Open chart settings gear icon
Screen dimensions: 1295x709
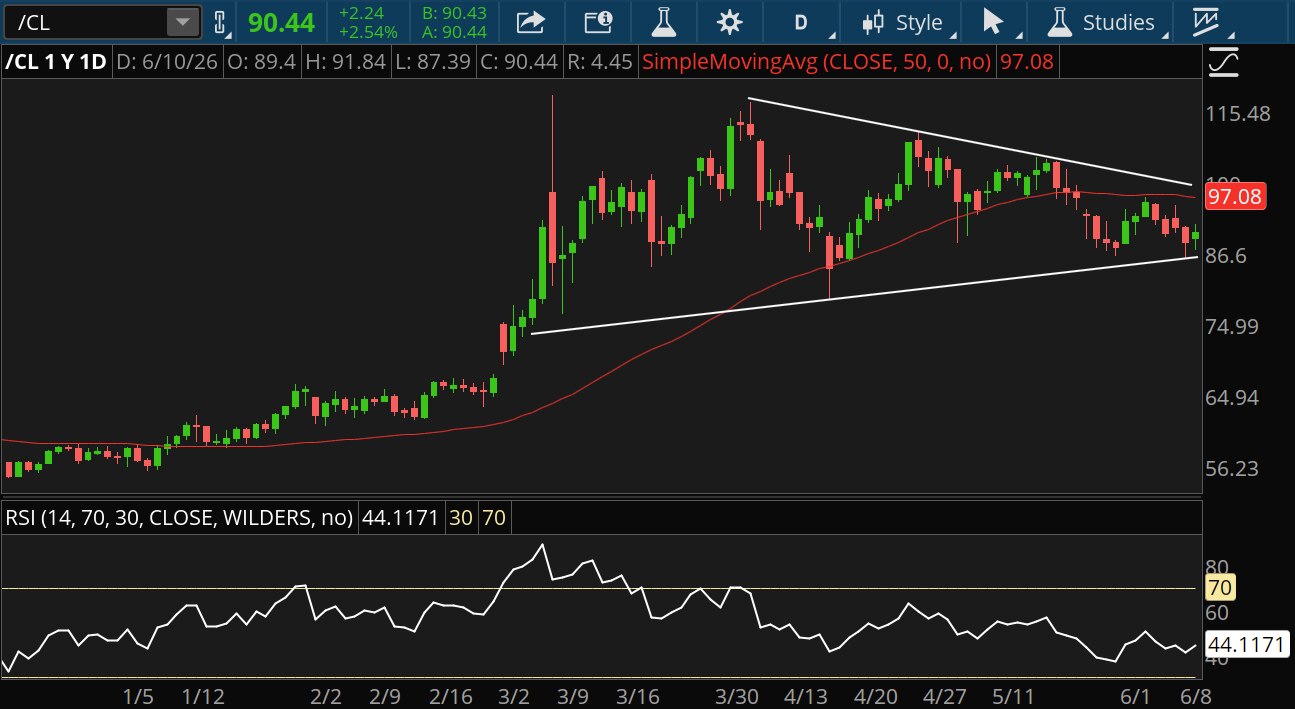pyautogui.click(x=730, y=22)
